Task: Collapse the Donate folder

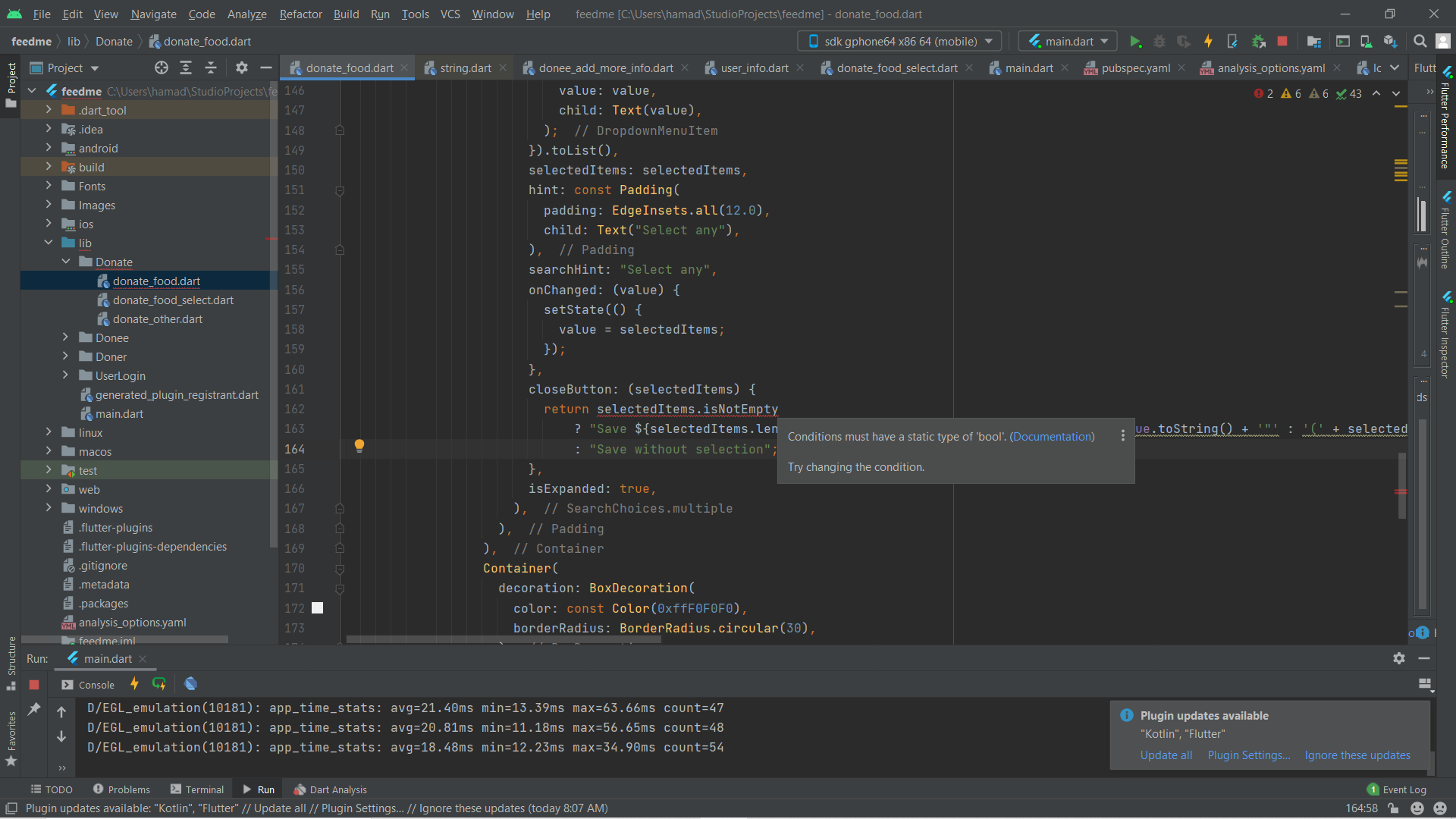Action: [x=66, y=262]
